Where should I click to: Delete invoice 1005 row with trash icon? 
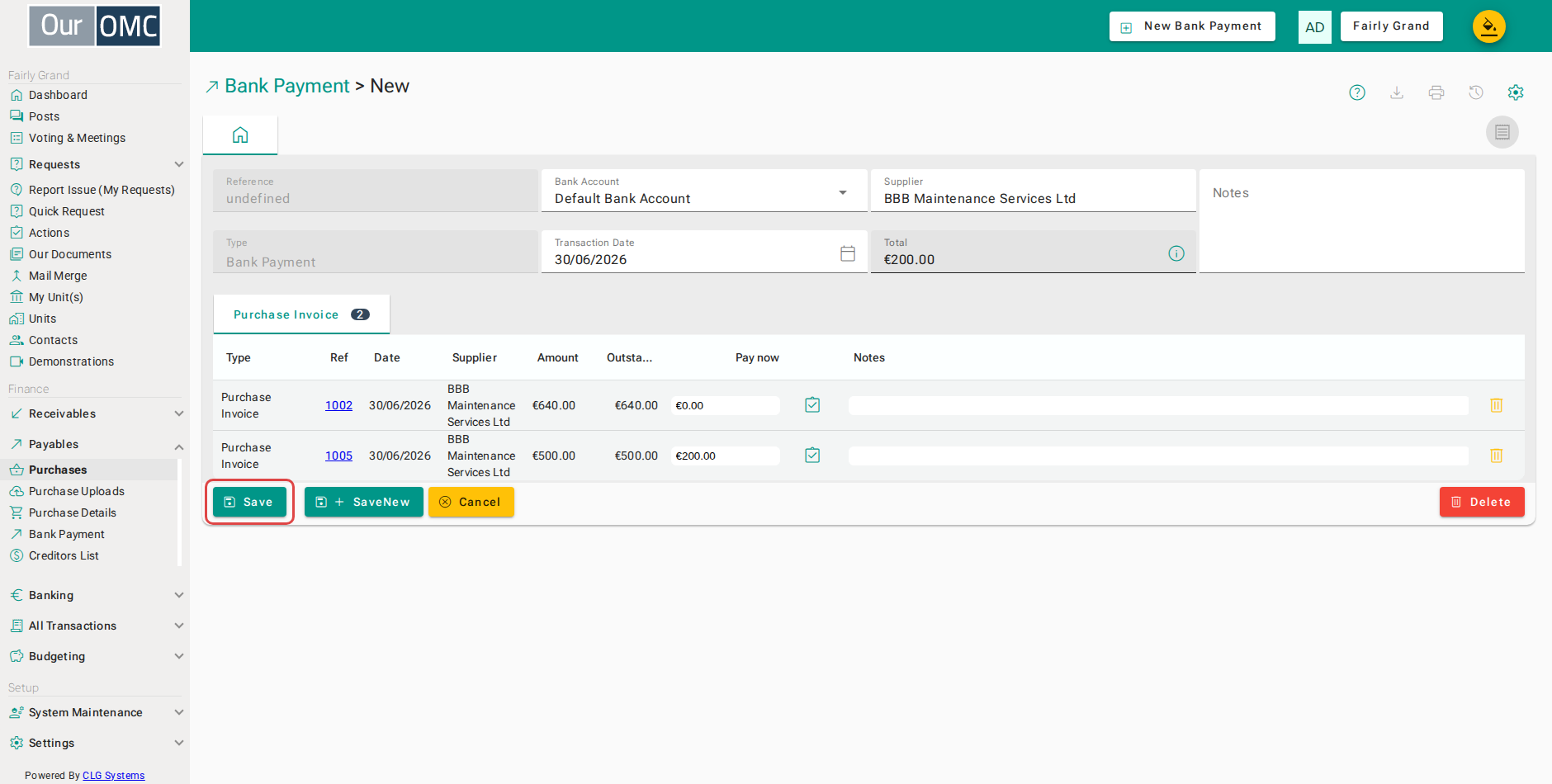(x=1497, y=456)
